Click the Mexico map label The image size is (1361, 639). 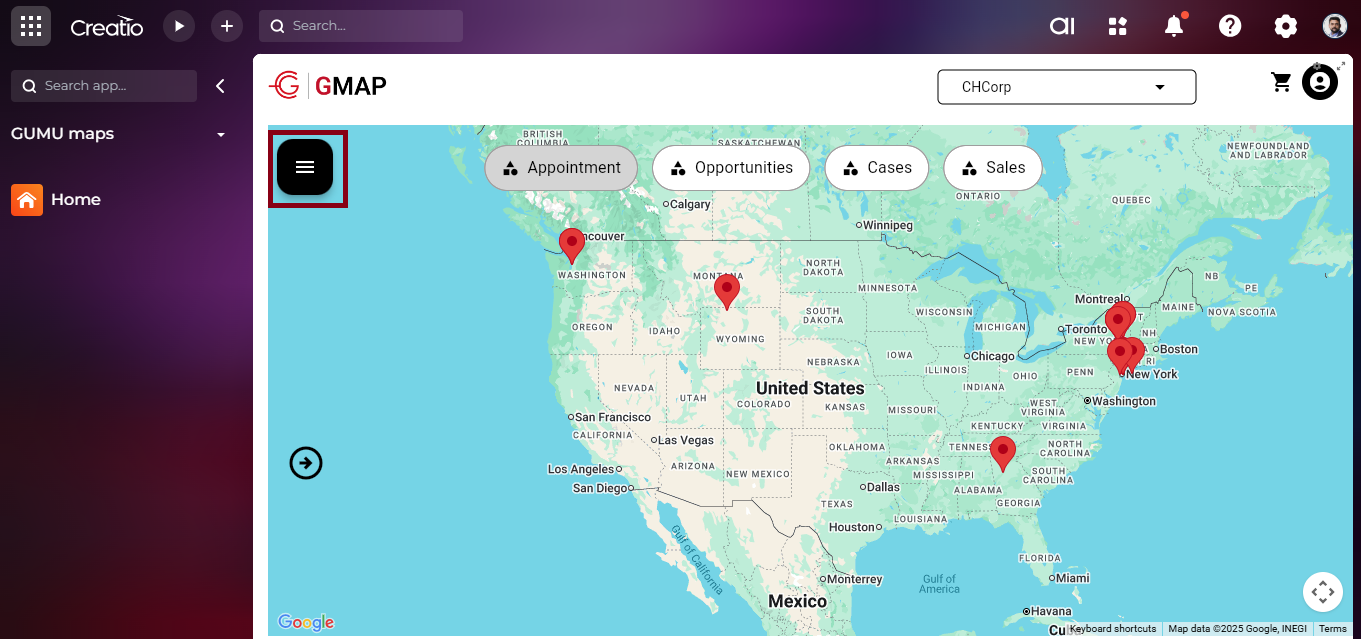797,601
